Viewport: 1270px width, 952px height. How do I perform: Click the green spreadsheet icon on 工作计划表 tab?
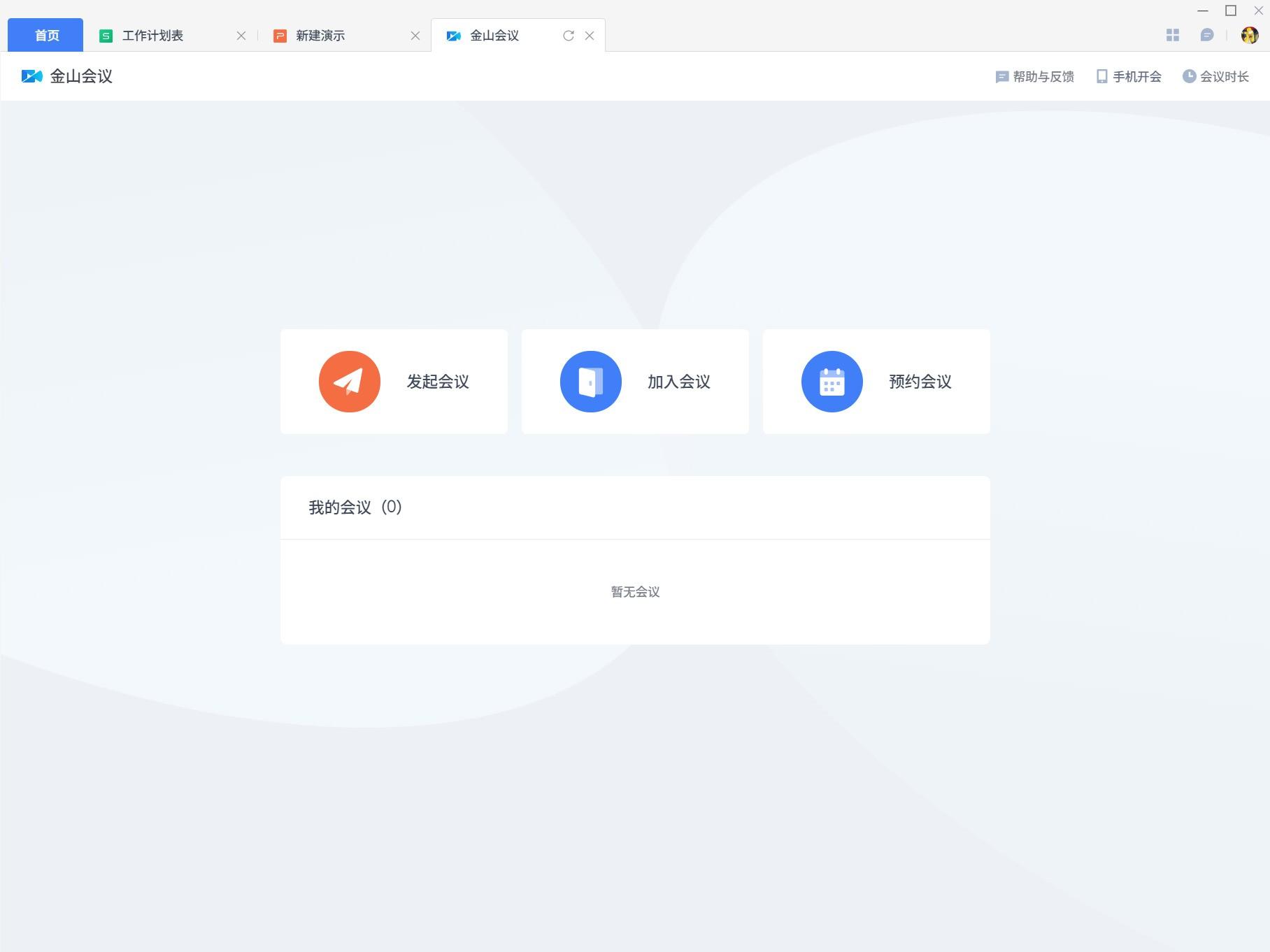[106, 35]
